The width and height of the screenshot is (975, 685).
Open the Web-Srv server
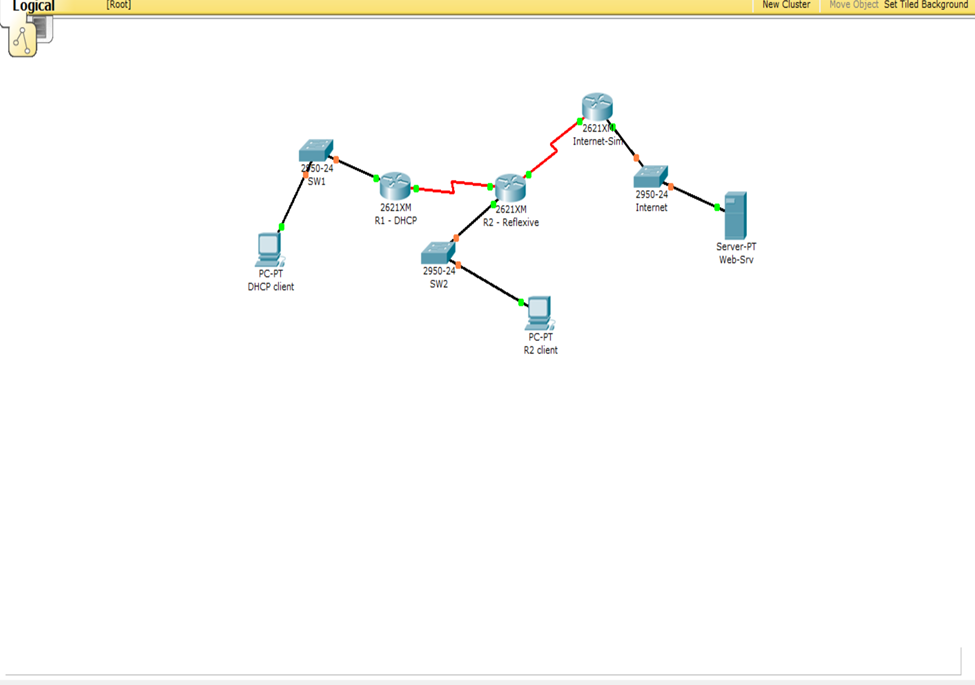(x=737, y=216)
